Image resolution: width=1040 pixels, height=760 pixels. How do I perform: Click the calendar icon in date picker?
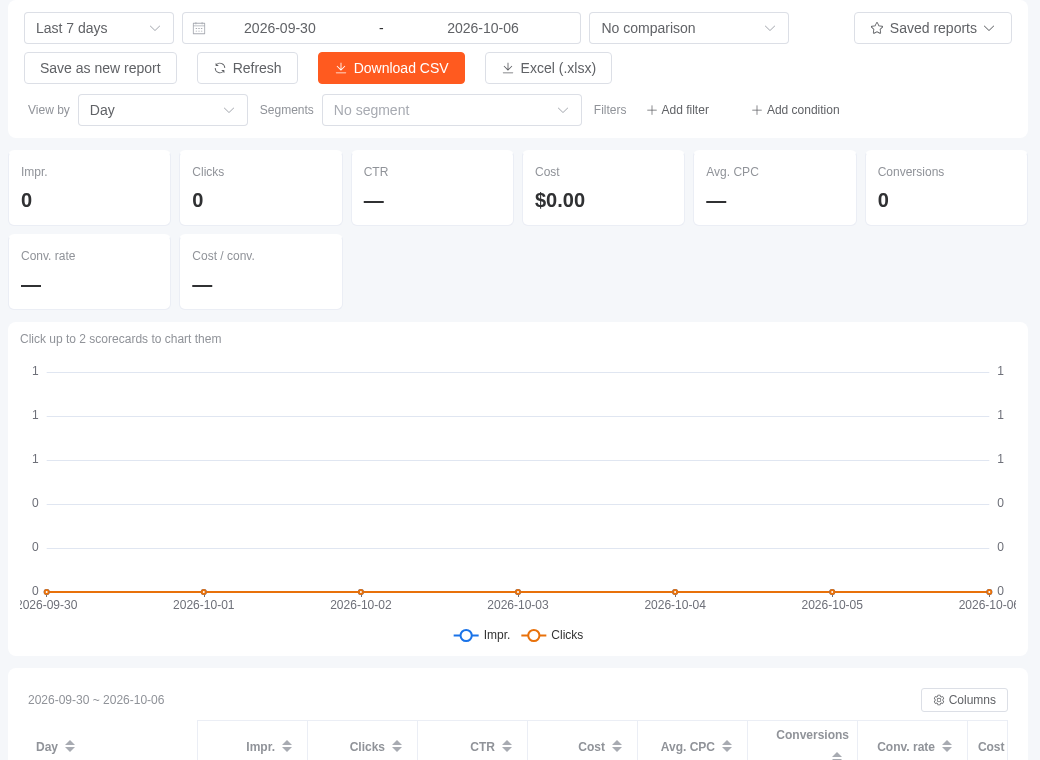click(x=199, y=29)
